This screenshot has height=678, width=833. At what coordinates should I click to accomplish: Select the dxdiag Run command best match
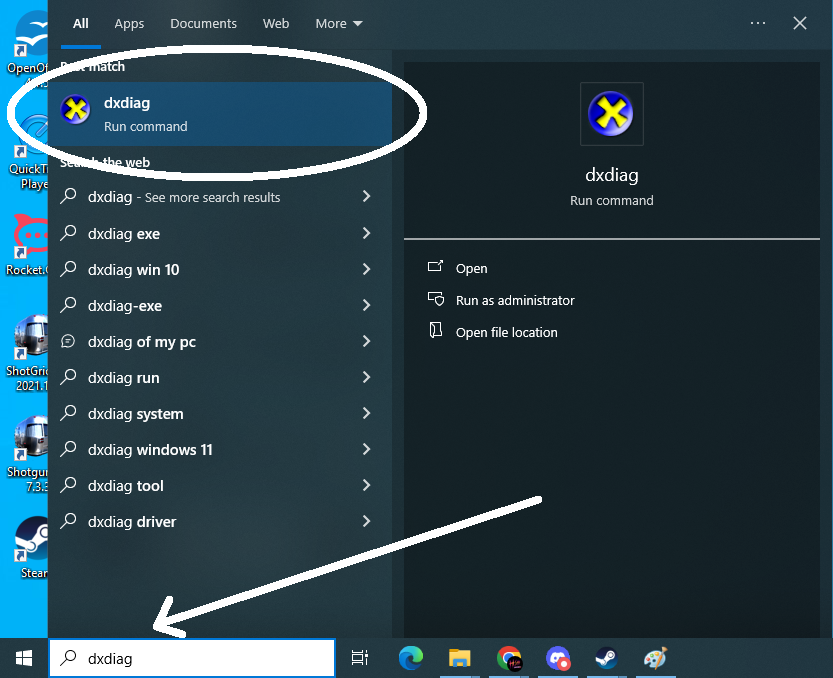(220, 114)
